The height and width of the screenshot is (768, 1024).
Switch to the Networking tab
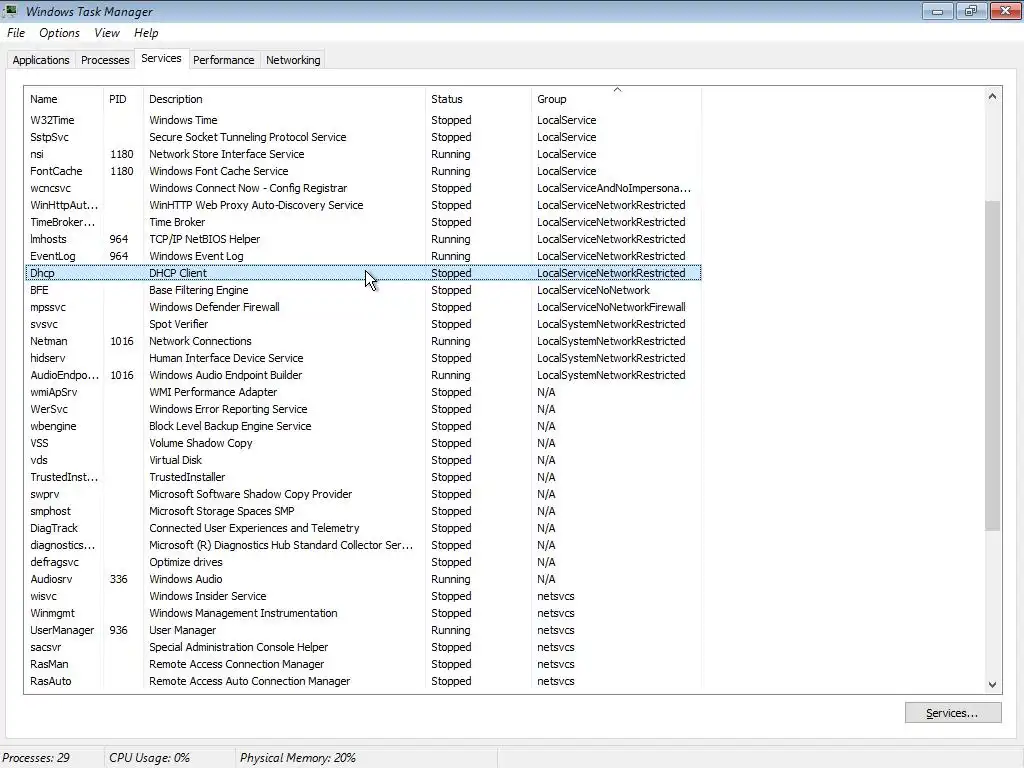tap(293, 60)
